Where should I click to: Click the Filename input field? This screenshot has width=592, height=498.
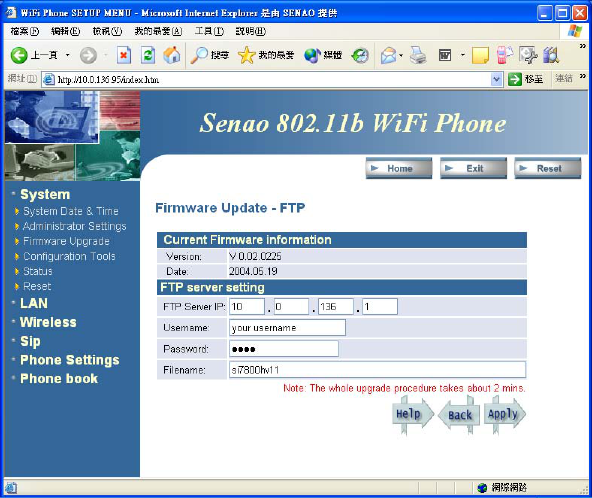[377, 370]
